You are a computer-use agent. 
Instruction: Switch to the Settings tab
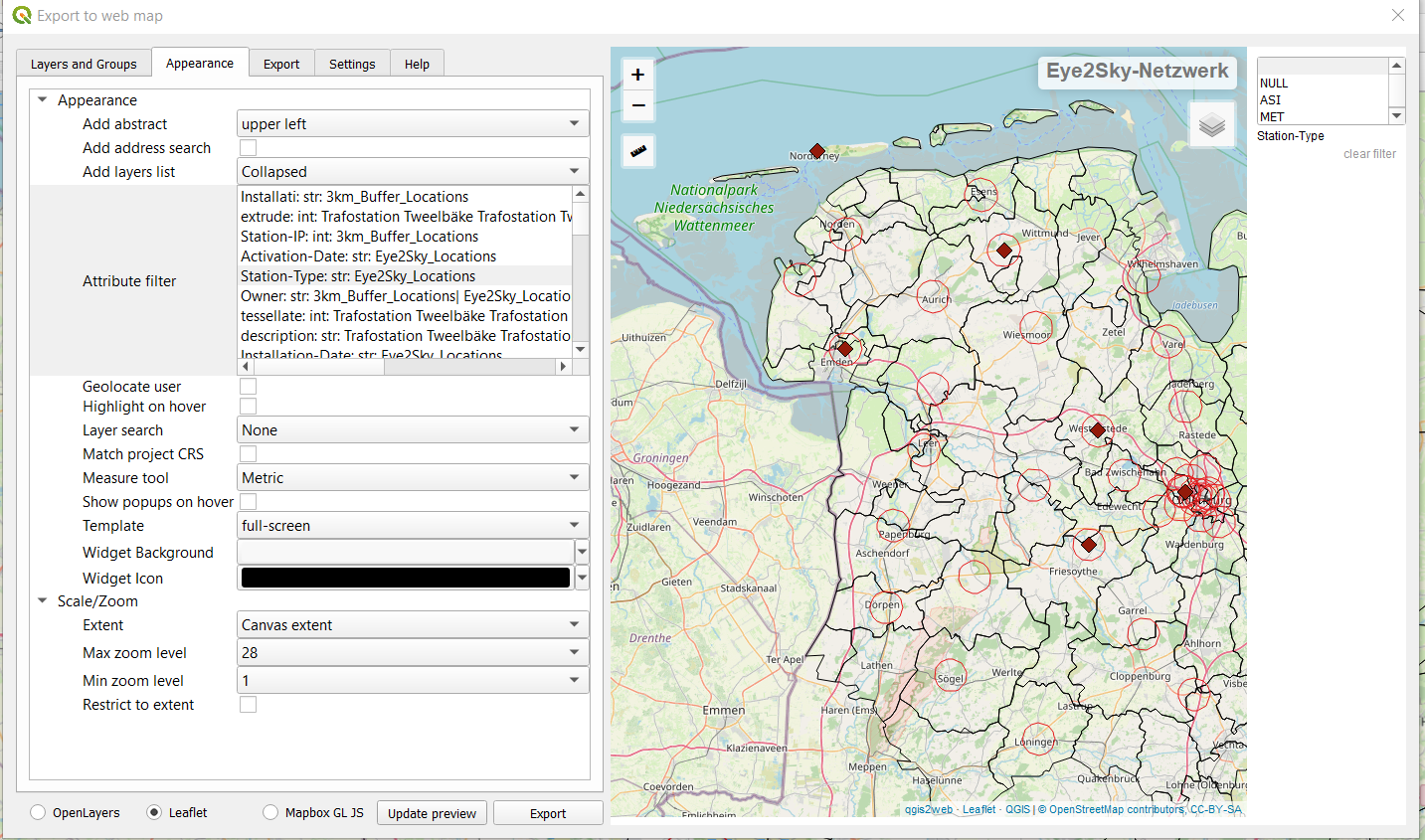352,63
